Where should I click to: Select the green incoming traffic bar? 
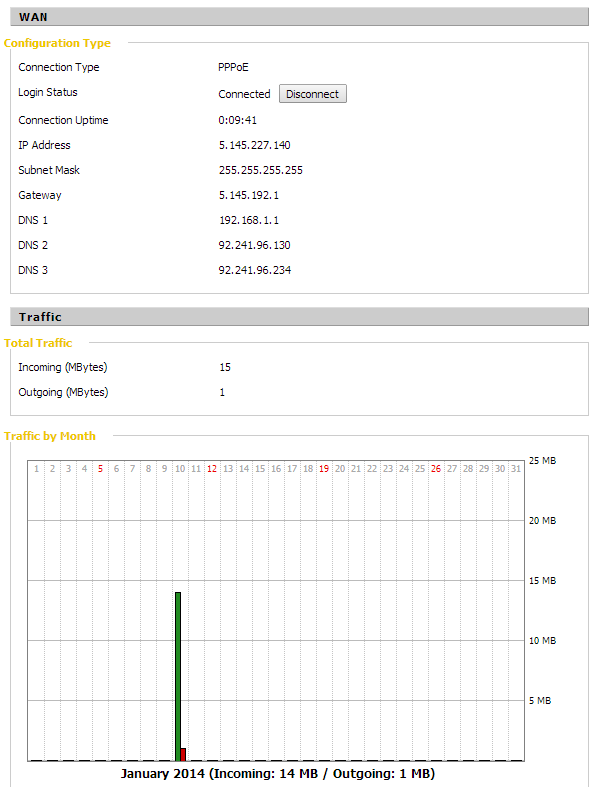coord(178,677)
